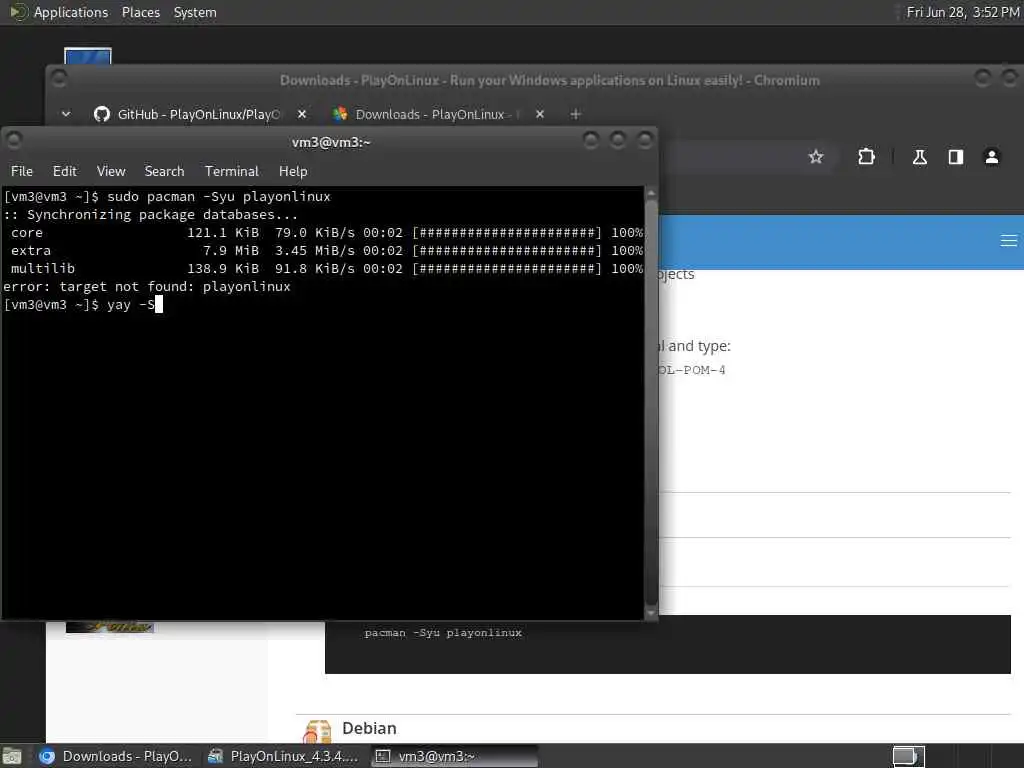Viewport: 1024px width, 768px height.
Task: Open the terminal File menu
Action: pyautogui.click(x=22, y=171)
